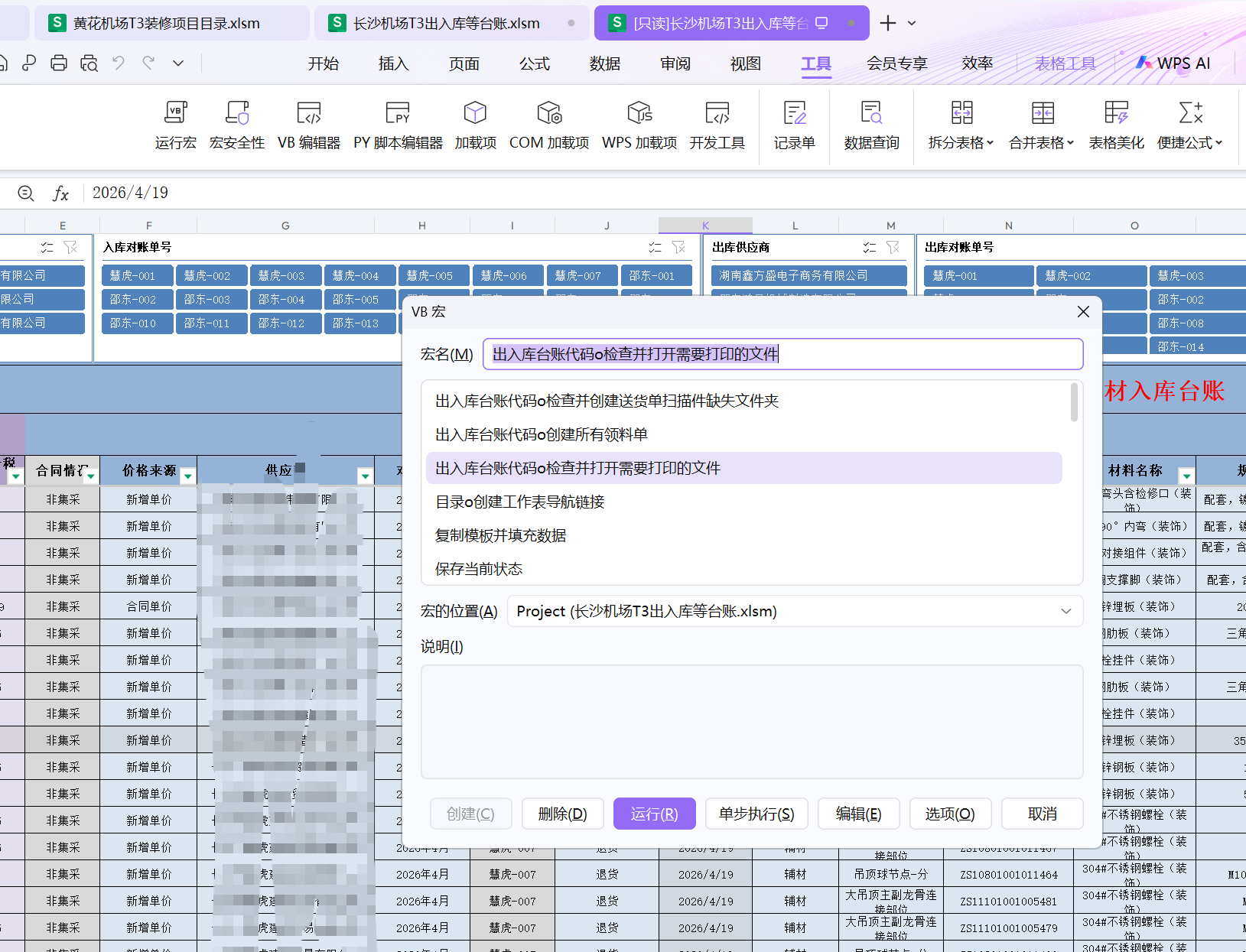Clear filter on 入库对账单号 slicer

pyautogui.click(x=678, y=247)
